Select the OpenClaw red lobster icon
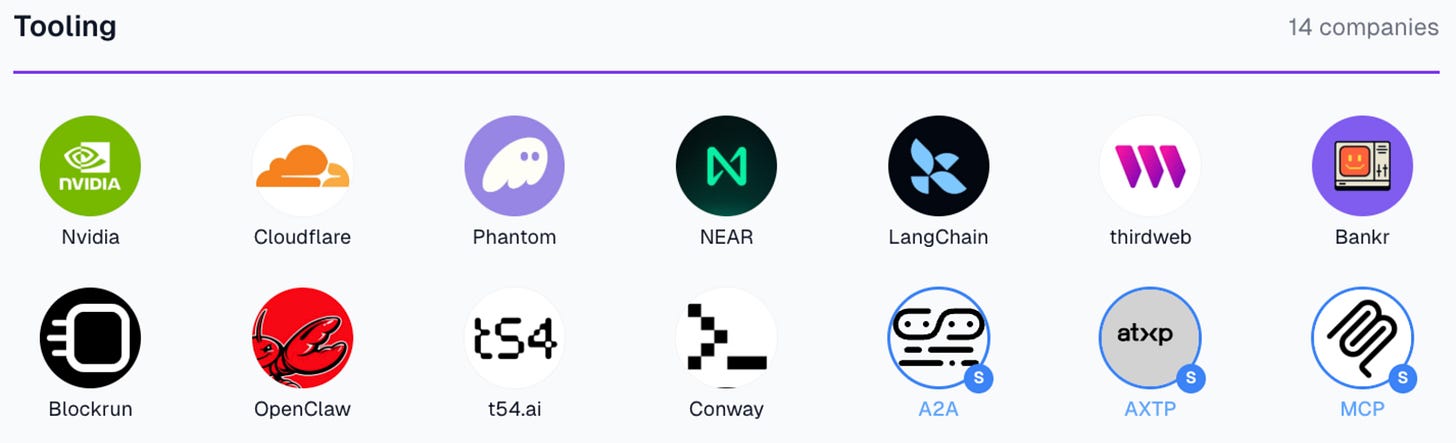This screenshot has width=1456, height=443. [x=302, y=338]
